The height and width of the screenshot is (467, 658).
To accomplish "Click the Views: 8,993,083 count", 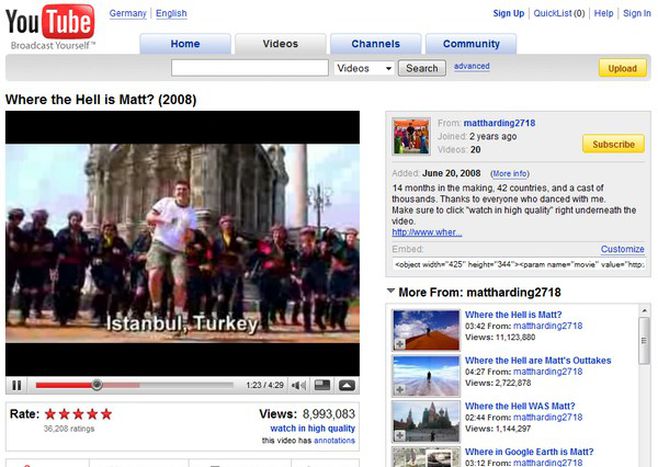I will pyautogui.click(x=307, y=414).
